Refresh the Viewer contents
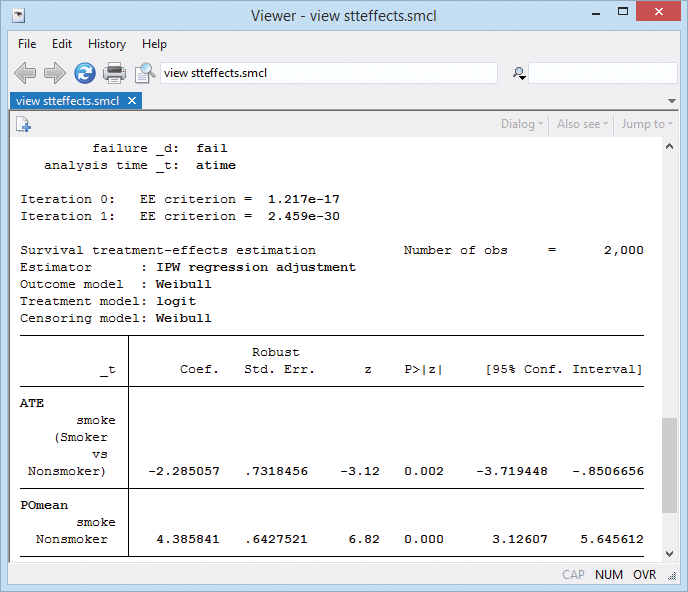This screenshot has height=592, width=688. pyautogui.click(x=85, y=73)
